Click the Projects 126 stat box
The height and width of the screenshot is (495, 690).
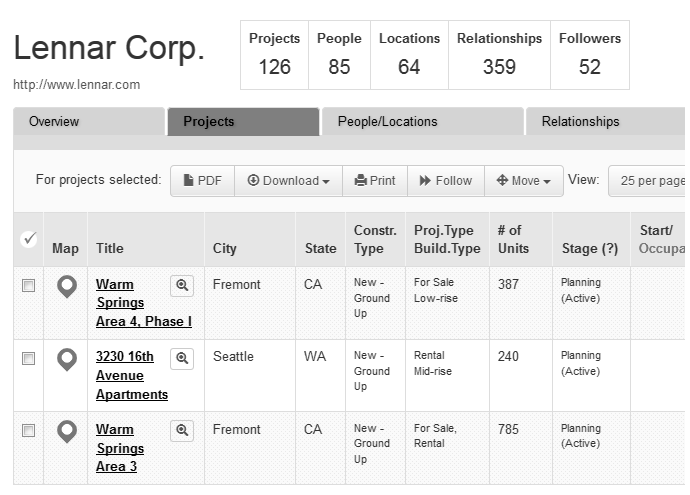tap(275, 55)
